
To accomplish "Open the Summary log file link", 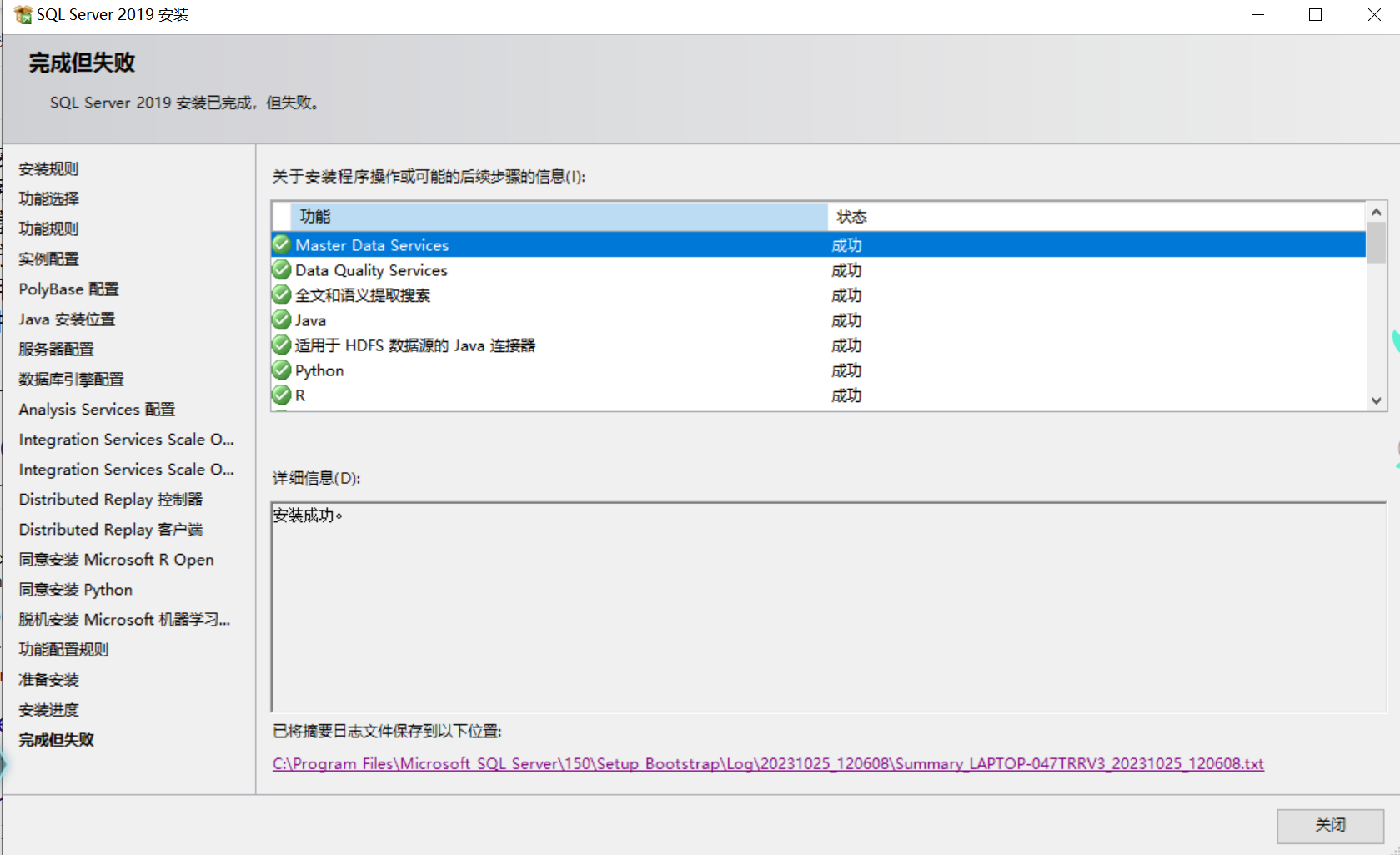I will (767, 764).
